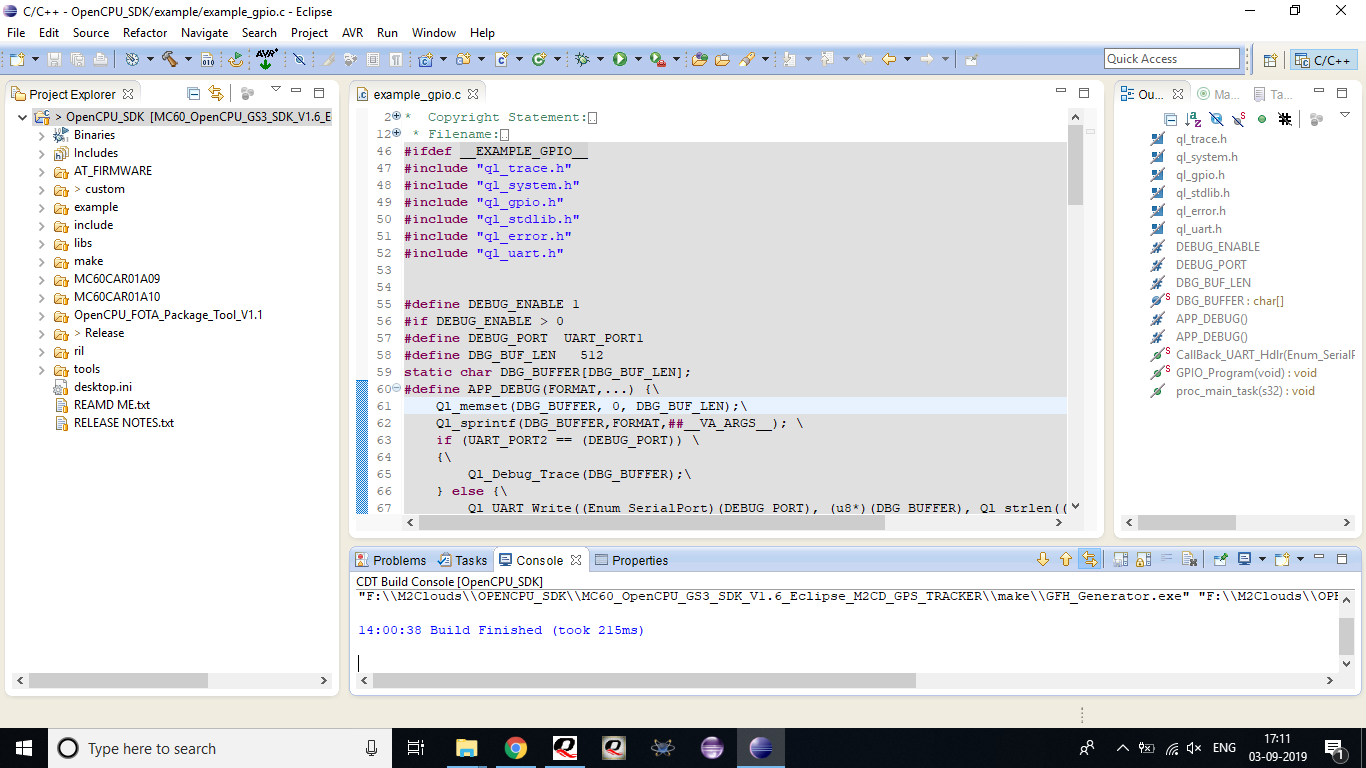Click the green Run button in toolbar
The width and height of the screenshot is (1366, 768).
coord(620,60)
